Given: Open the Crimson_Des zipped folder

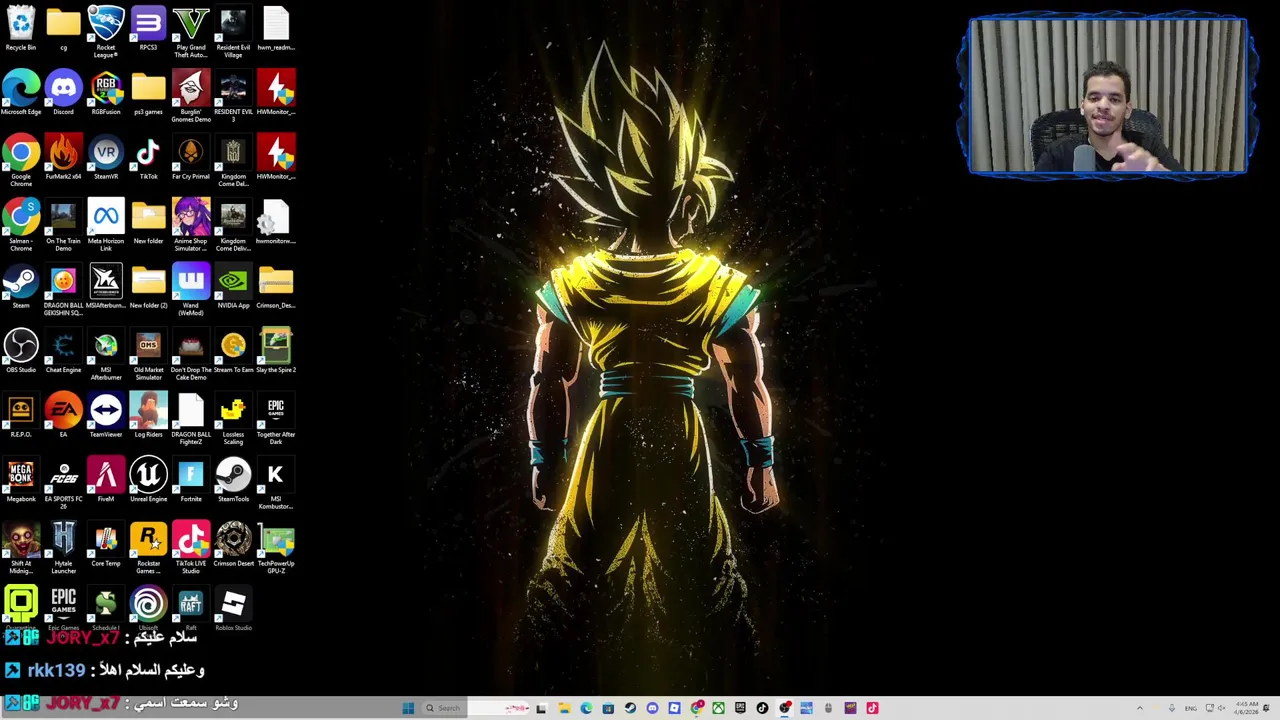Looking at the screenshot, I should point(276,287).
